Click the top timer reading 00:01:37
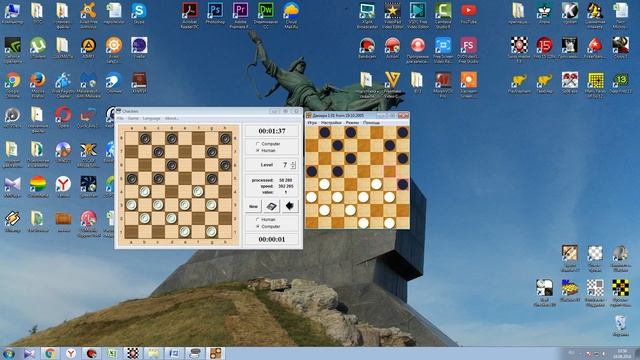This screenshot has width=640, height=360. pos(272,131)
